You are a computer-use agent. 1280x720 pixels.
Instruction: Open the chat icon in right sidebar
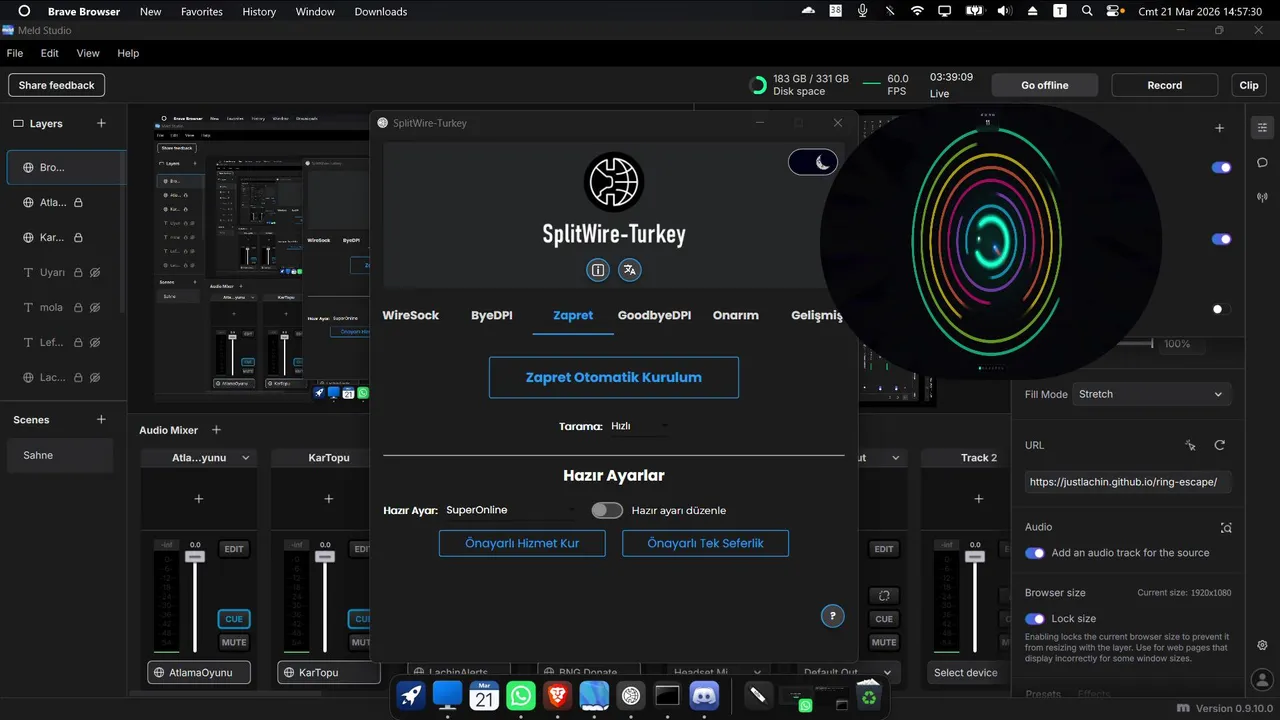[1262, 162]
